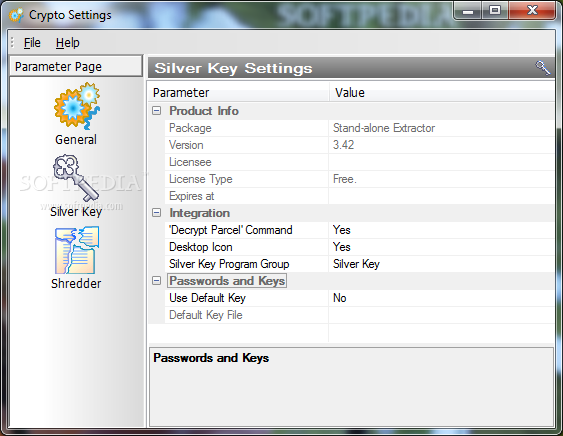
Task: Click the Value column header
Action: coord(442,93)
